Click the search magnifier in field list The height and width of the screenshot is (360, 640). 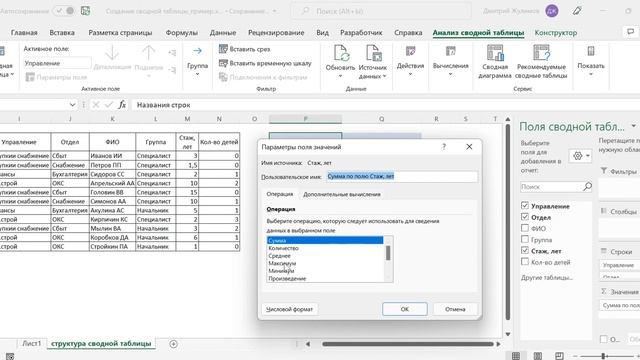click(x=587, y=187)
